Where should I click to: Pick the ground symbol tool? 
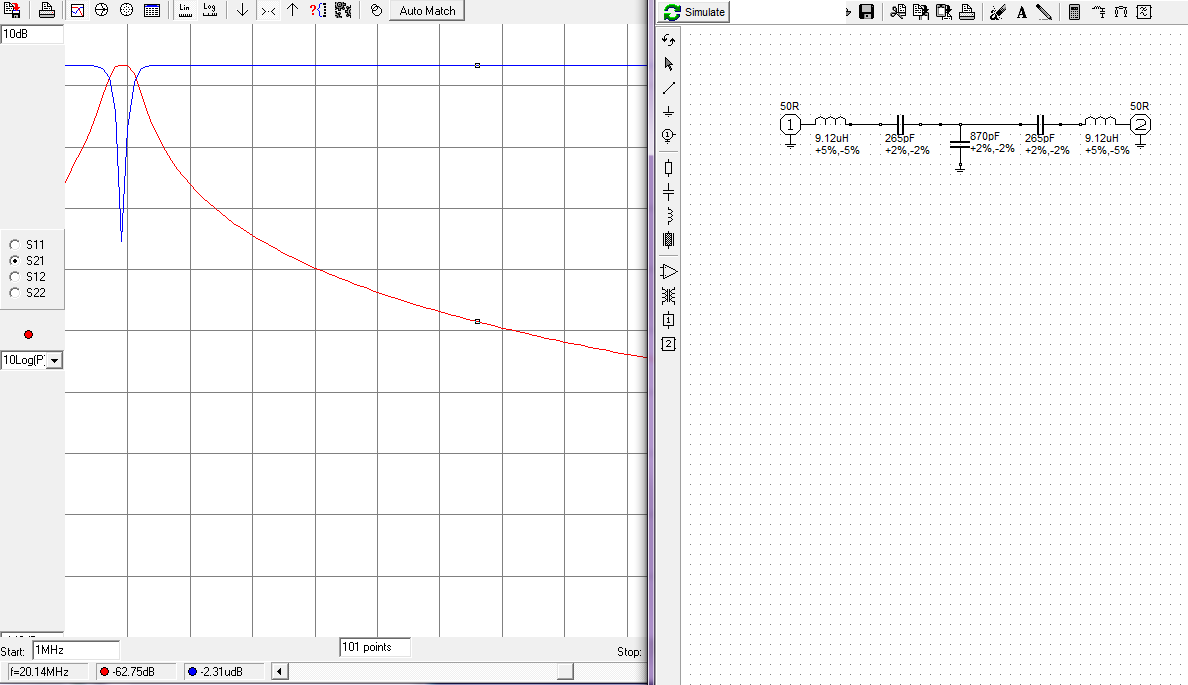coord(669,112)
